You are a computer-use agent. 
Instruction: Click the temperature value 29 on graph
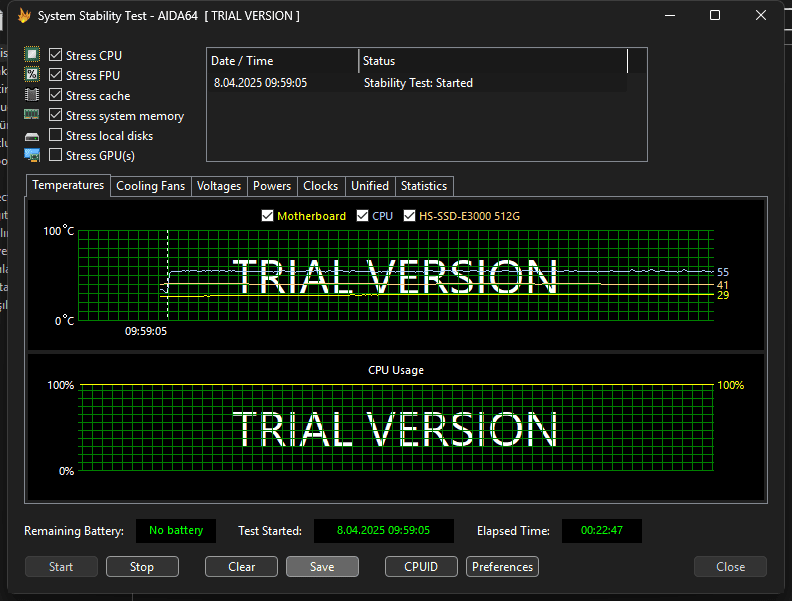point(723,295)
